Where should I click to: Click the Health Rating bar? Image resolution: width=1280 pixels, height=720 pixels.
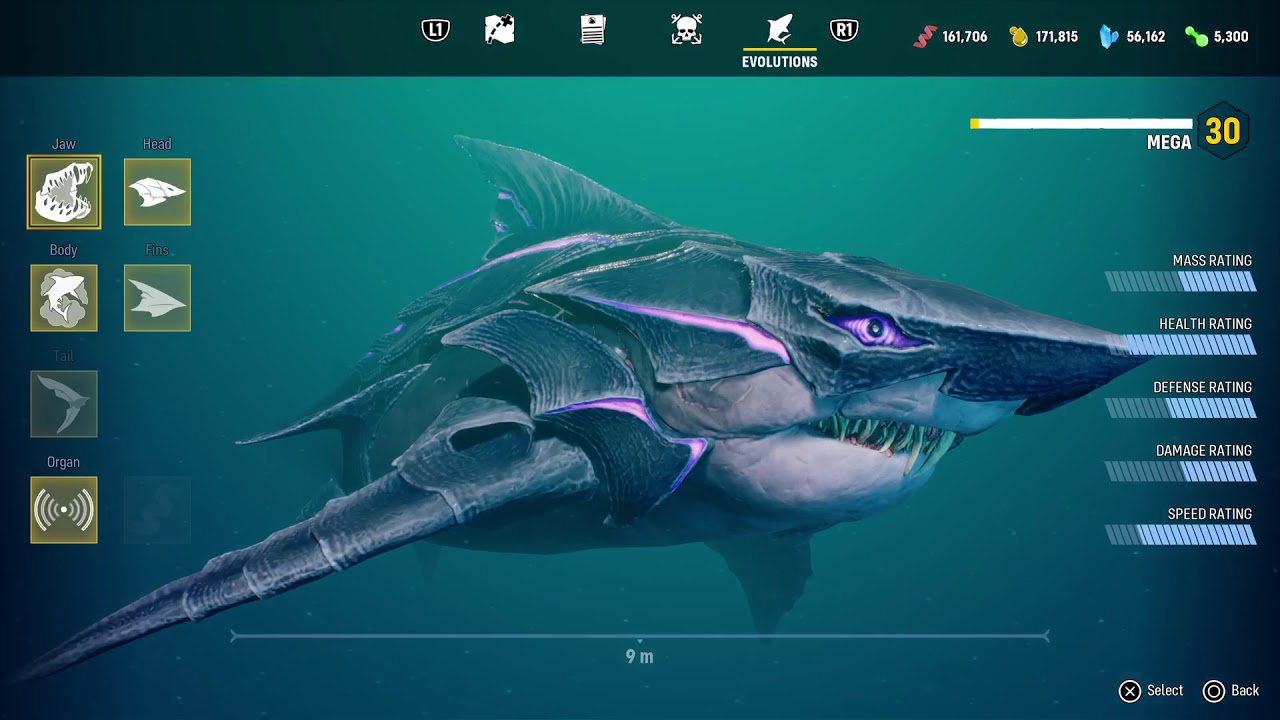pos(1181,345)
